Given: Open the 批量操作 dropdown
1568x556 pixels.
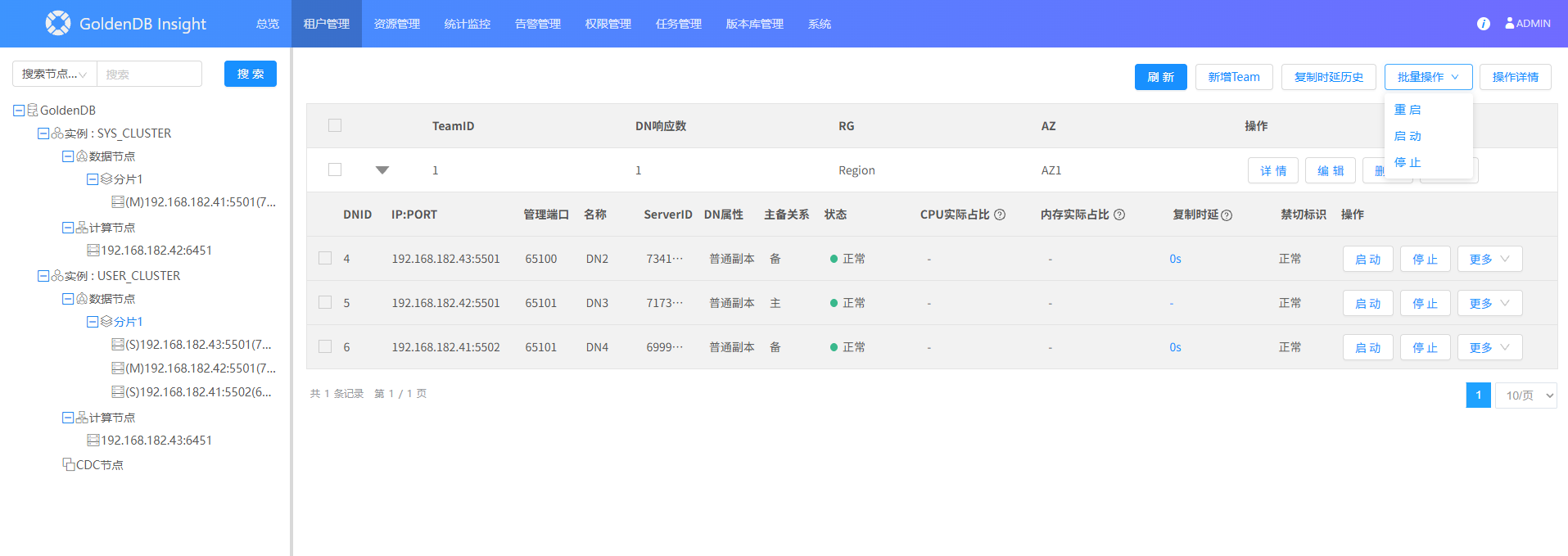Looking at the screenshot, I should click(1428, 77).
